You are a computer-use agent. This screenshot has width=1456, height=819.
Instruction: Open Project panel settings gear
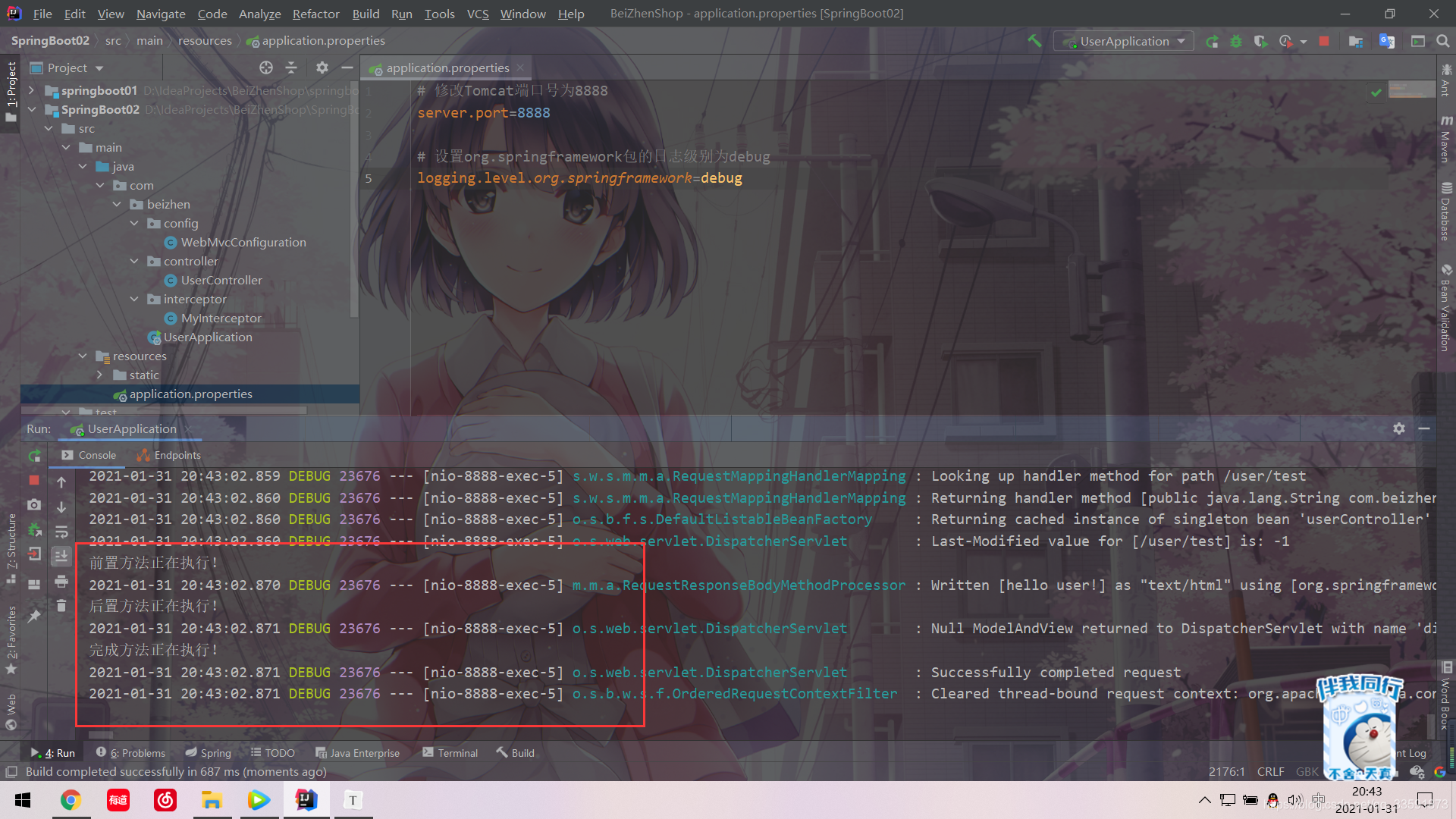click(x=322, y=67)
